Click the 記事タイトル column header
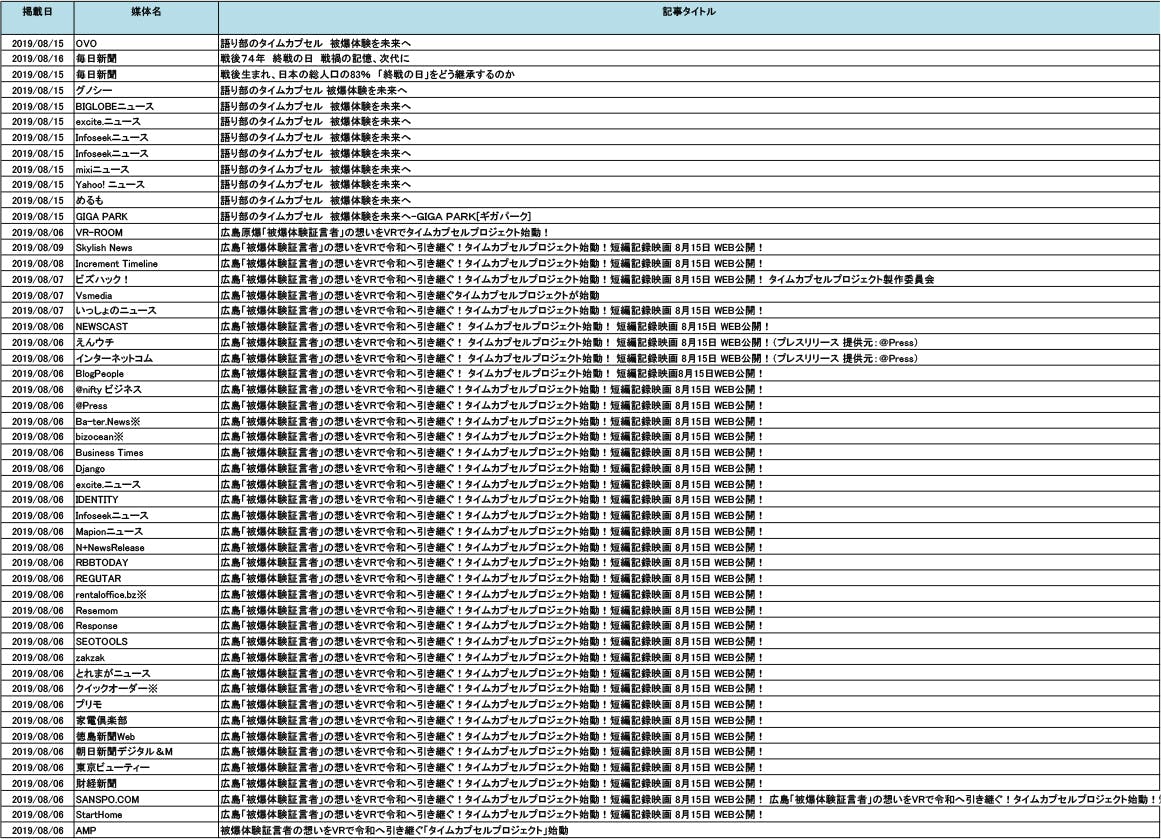Screen dimensions: 1161x839 pos(688,10)
